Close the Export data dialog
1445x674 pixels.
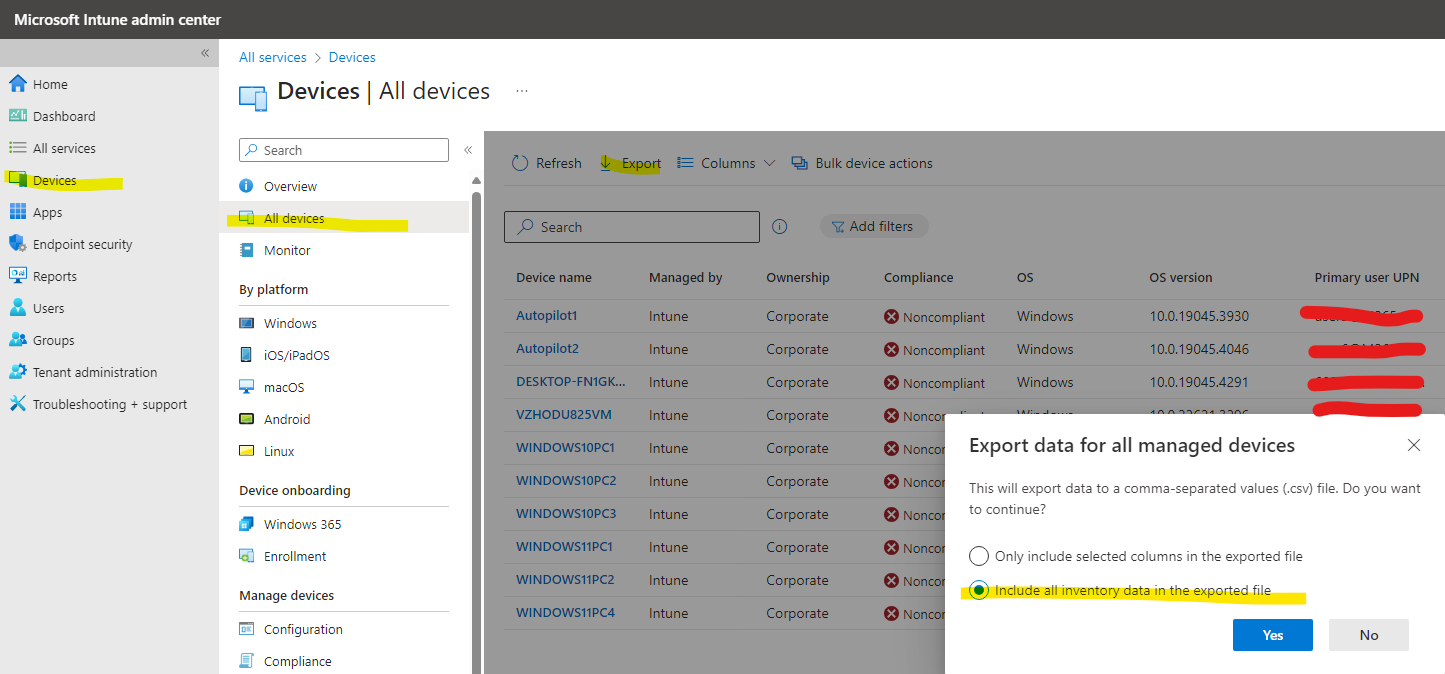coord(1414,445)
